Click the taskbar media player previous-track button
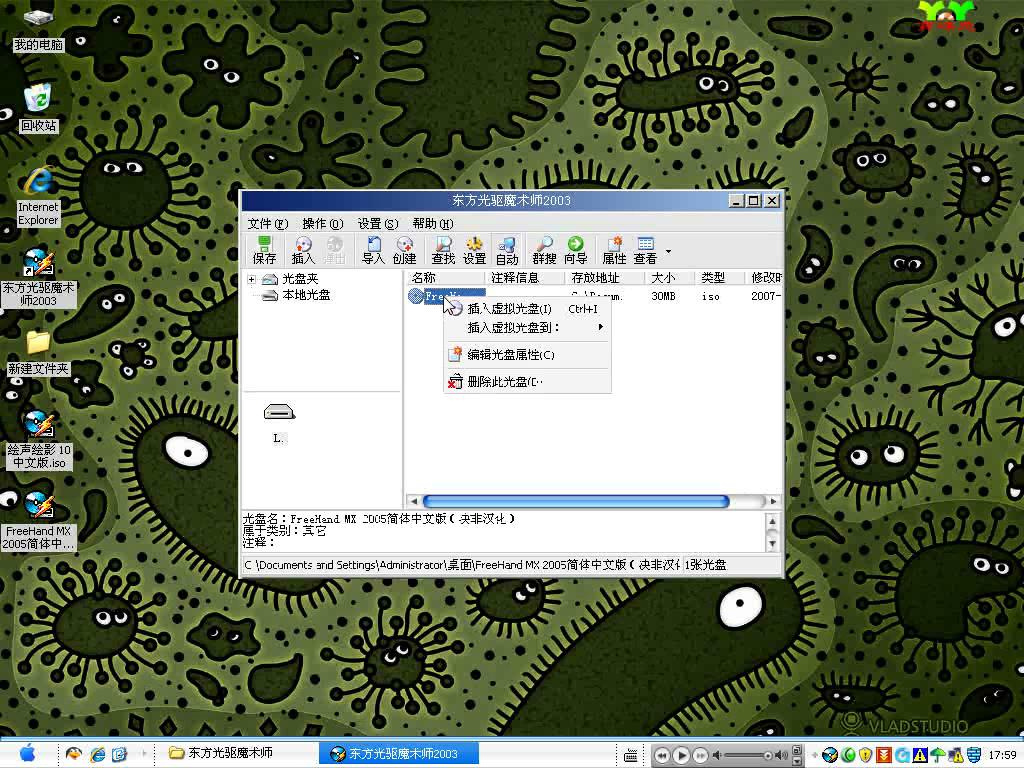Image resolution: width=1024 pixels, height=768 pixels. (662, 756)
